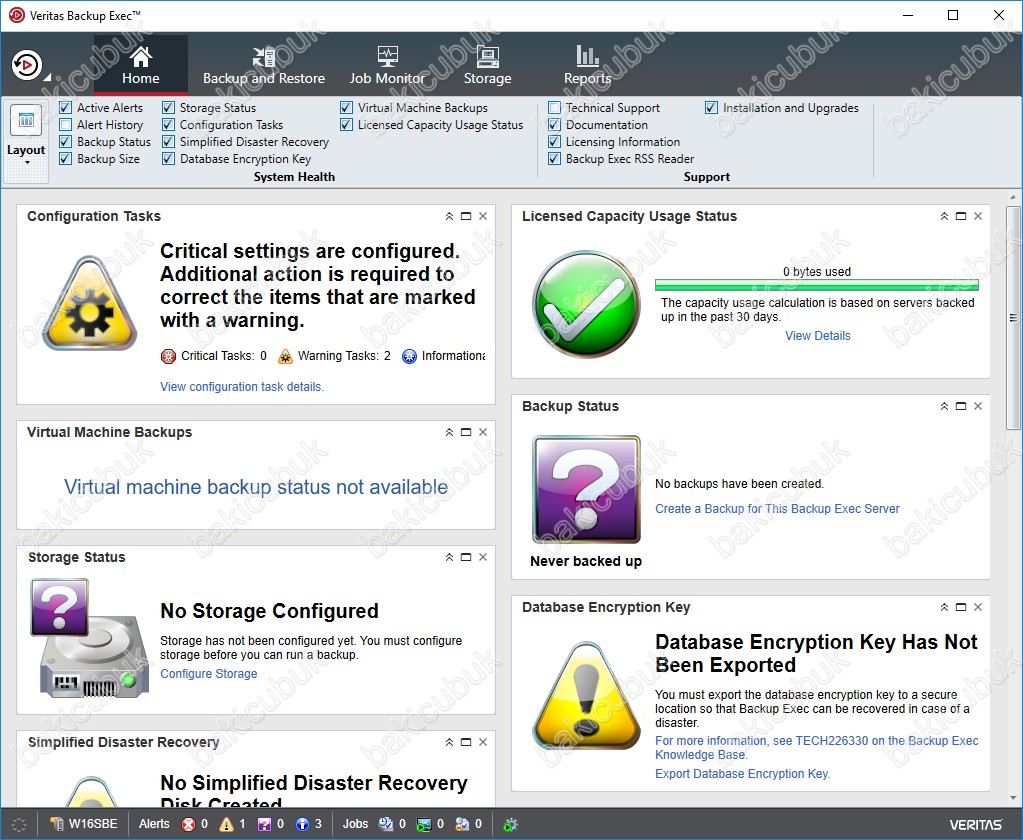Click the yellow Database Encryption Key warning icon
This screenshot has width=1023, height=840.
point(587,696)
